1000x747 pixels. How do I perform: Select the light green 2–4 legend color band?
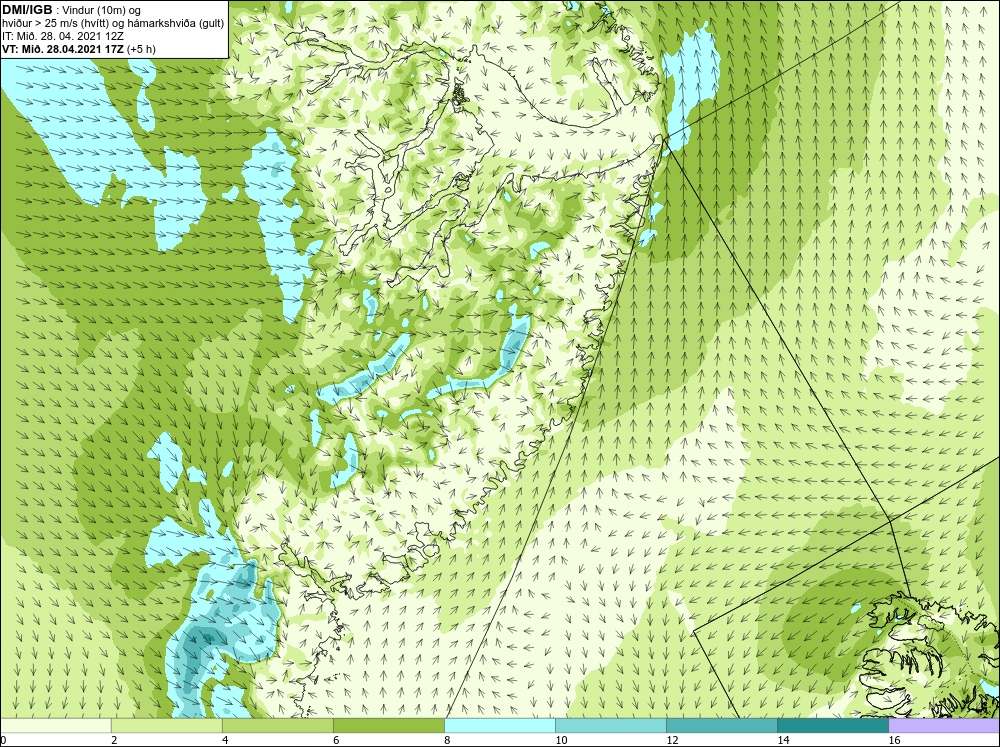point(167,725)
